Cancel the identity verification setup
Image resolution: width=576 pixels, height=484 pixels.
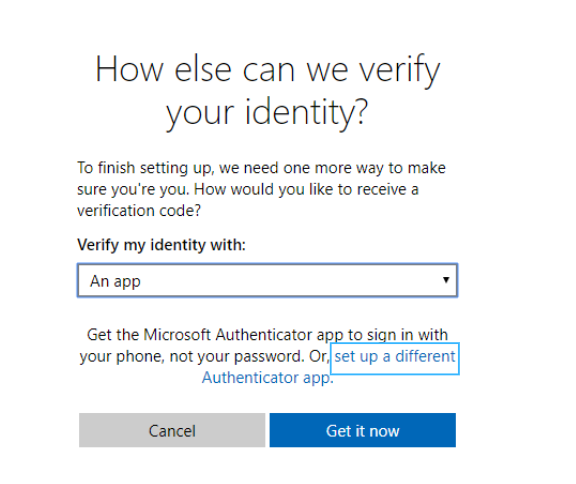[172, 430]
